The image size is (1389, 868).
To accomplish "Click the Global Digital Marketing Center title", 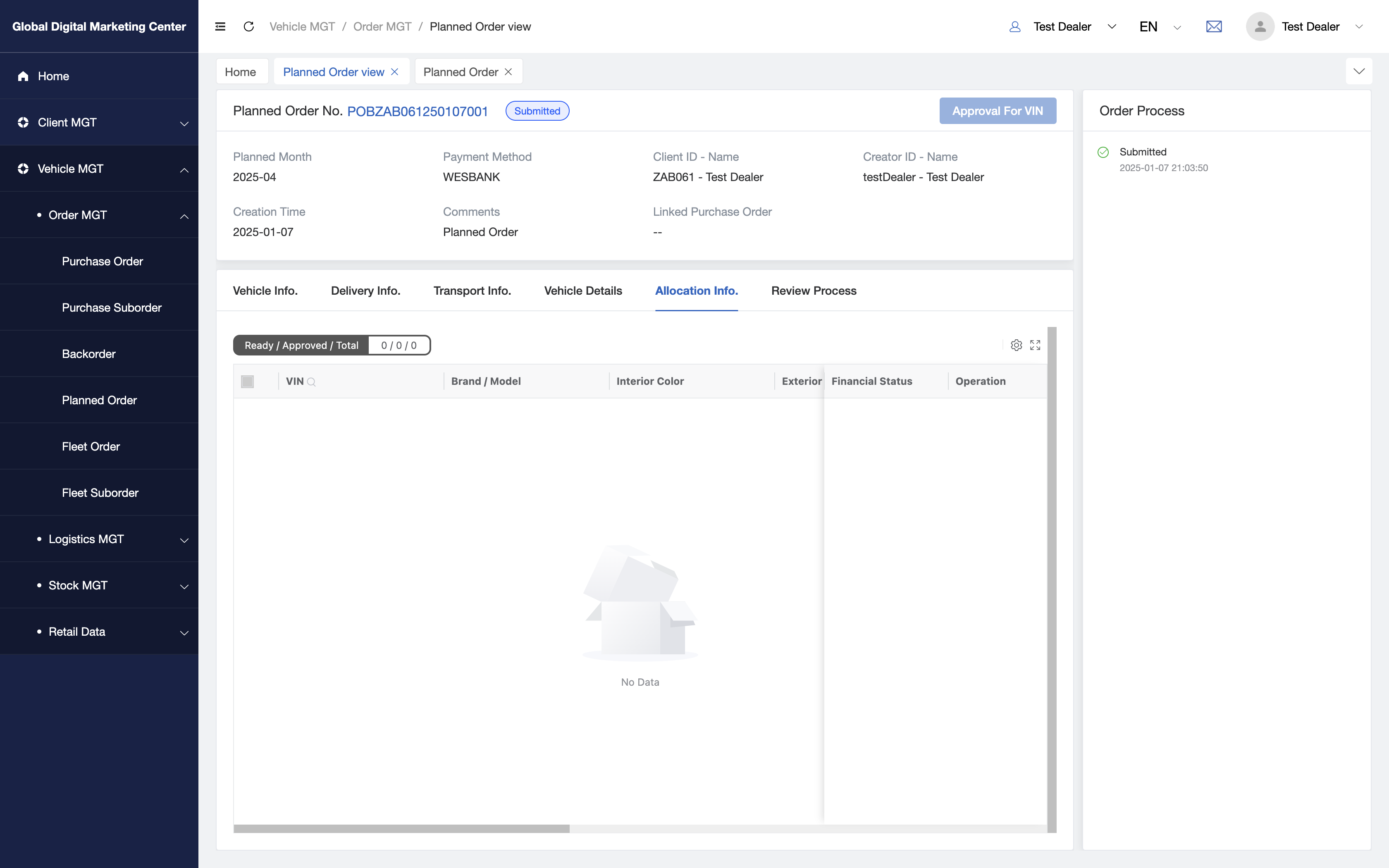I will point(99,26).
